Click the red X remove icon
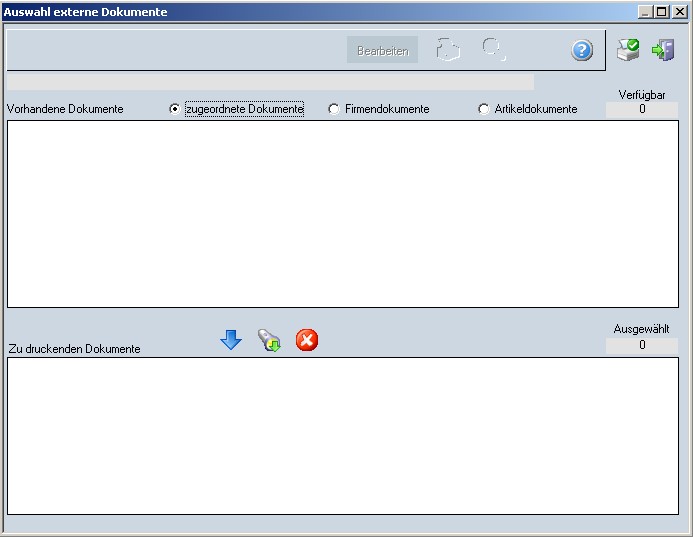Viewport: 693px width, 537px height. tap(307, 341)
